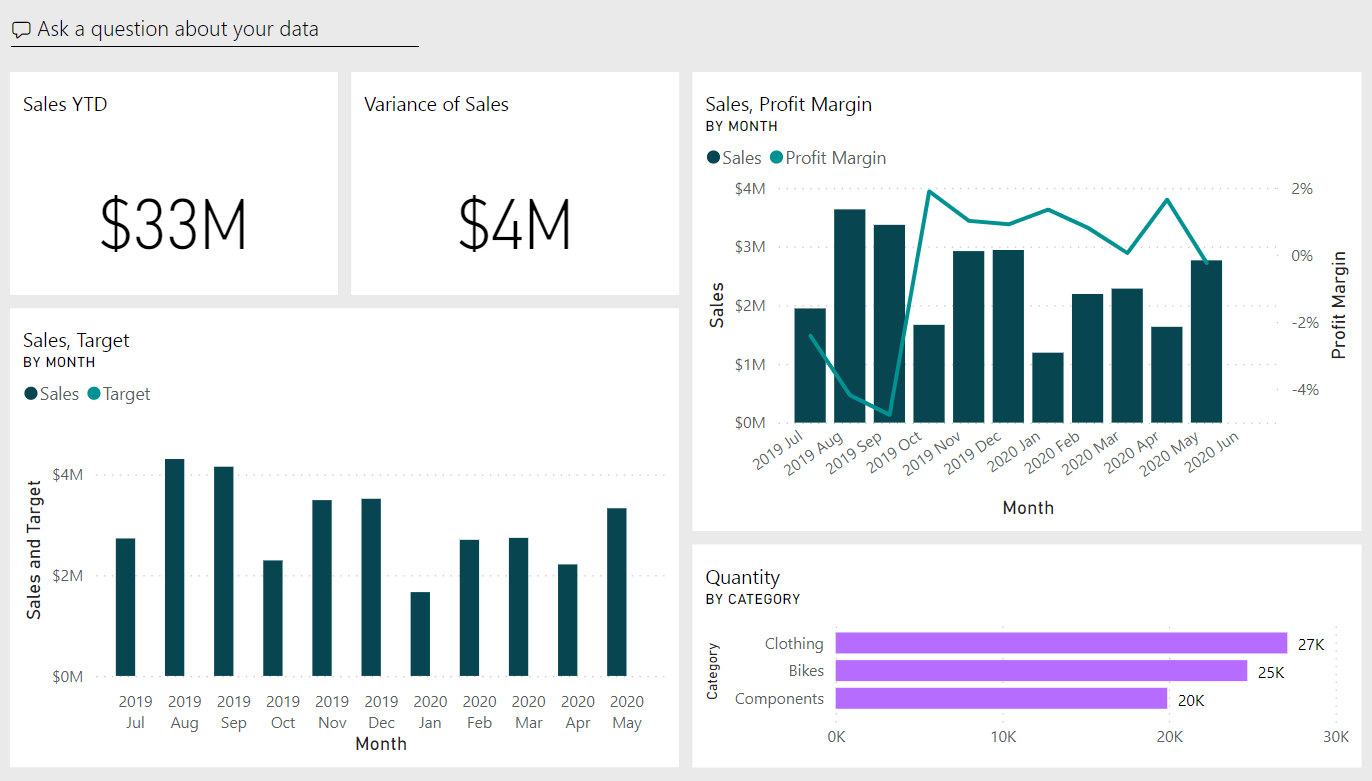The width and height of the screenshot is (1372, 781).
Task: Select the 2020 Feb bar in Profit Margin chart
Action: tap(1087, 358)
